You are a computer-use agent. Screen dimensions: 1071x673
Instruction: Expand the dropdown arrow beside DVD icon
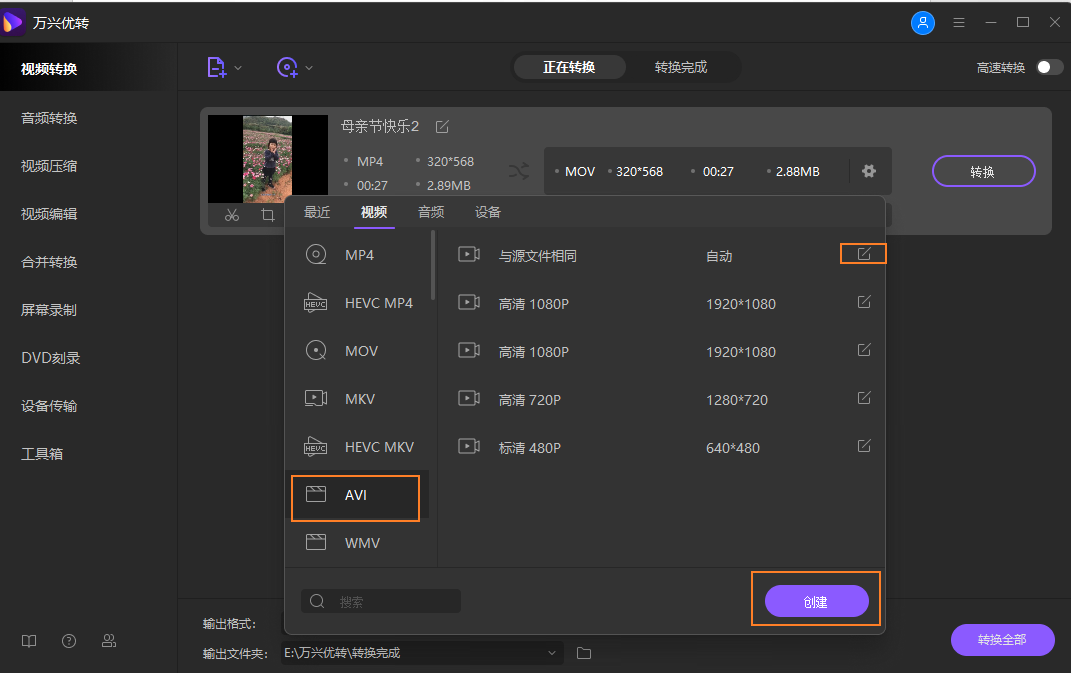coord(310,66)
